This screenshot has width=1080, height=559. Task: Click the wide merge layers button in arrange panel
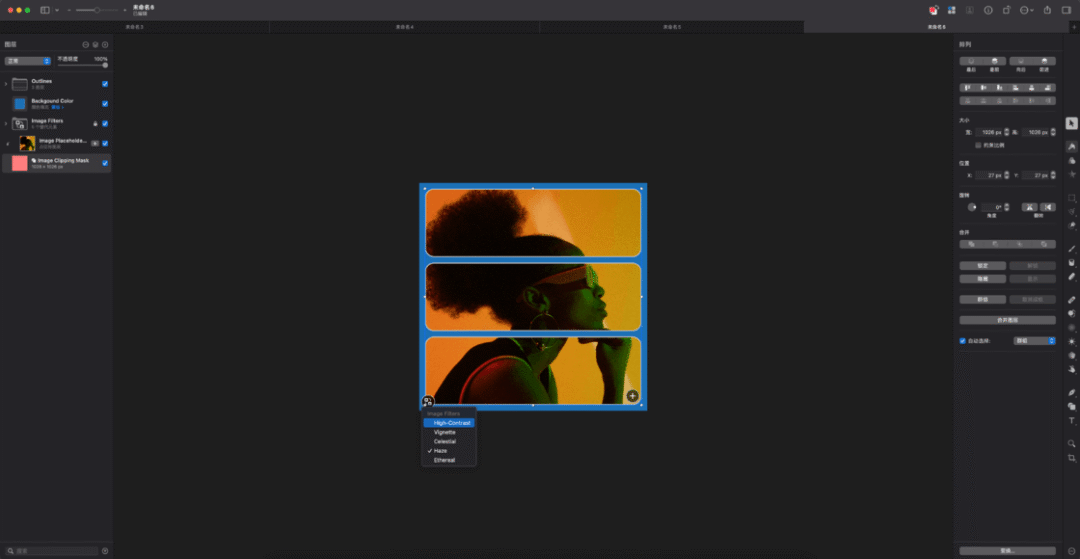click(x=1007, y=320)
